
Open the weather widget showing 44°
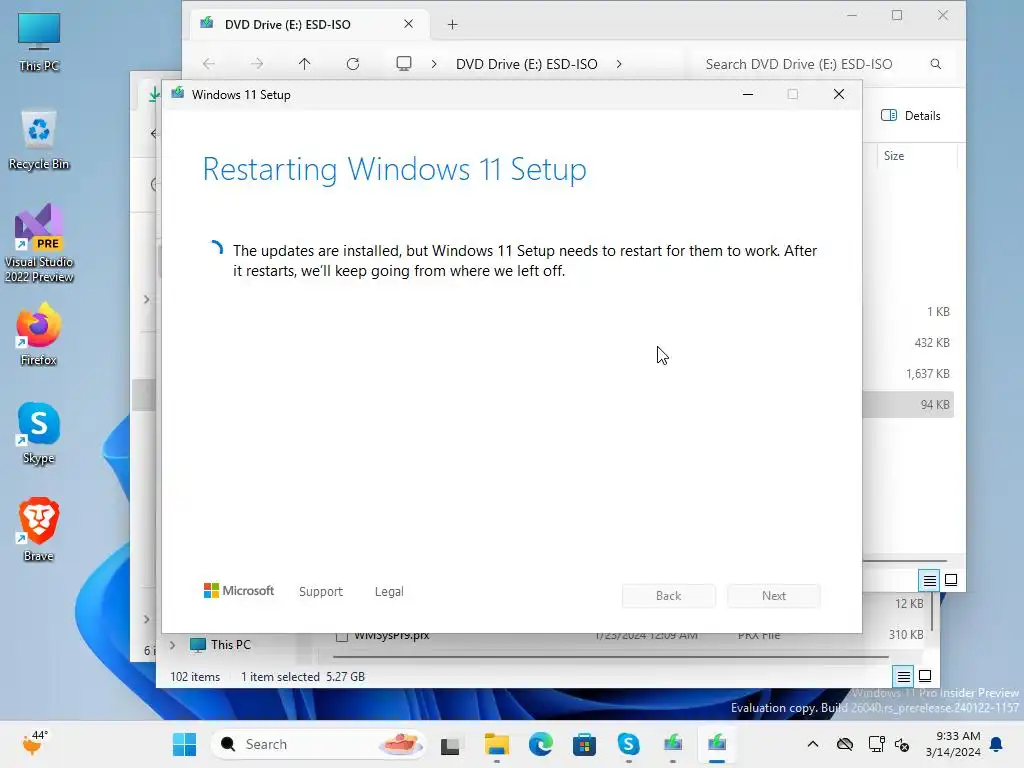coord(35,743)
